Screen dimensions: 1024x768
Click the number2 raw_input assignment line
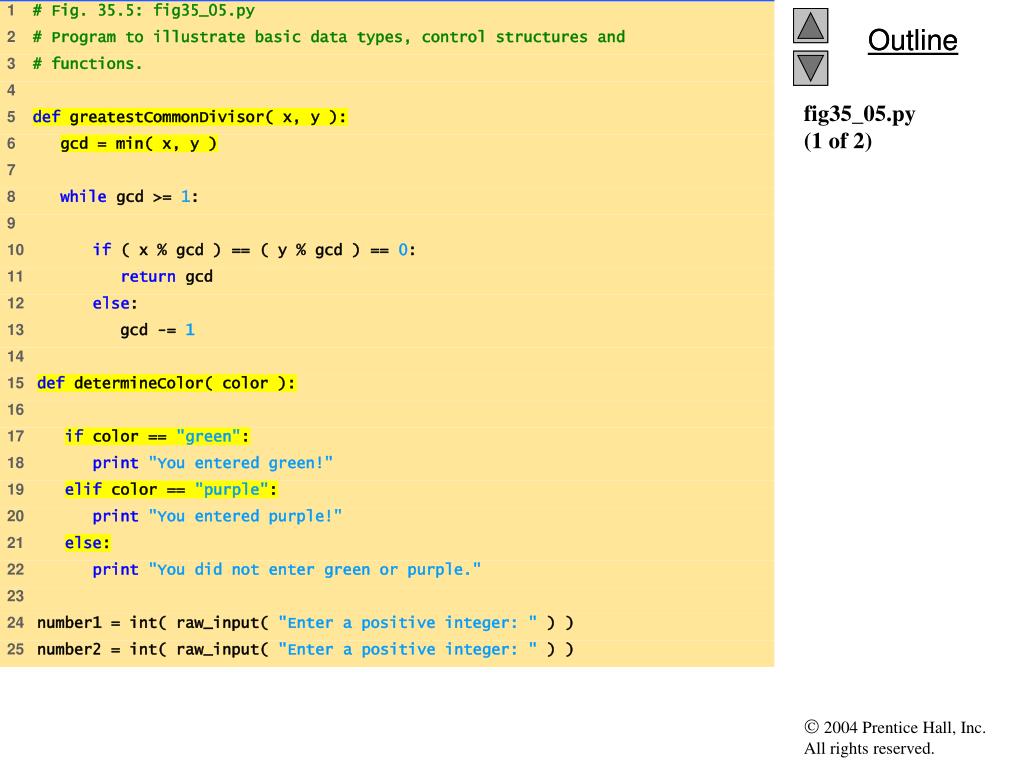tap(305, 650)
